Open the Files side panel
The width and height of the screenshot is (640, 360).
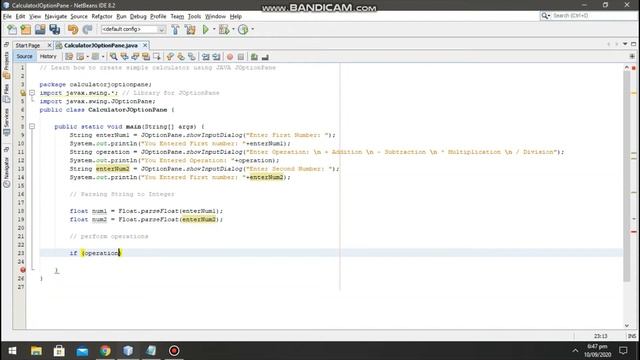click(x=6, y=93)
